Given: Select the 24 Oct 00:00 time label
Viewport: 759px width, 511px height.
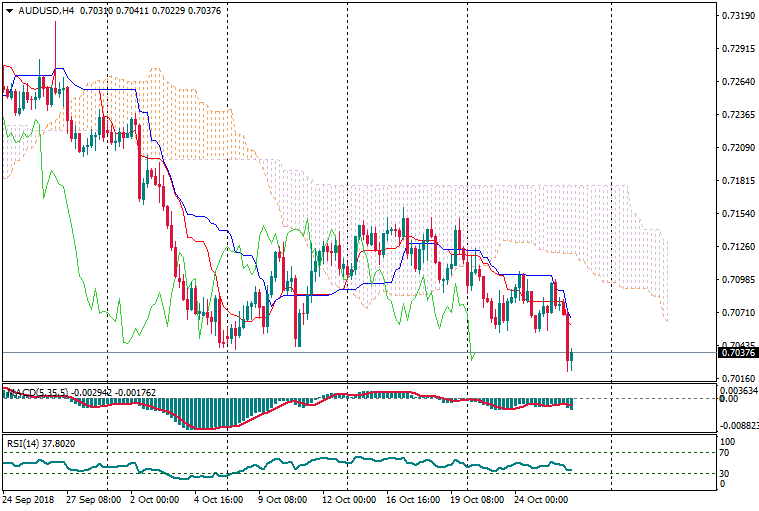Looking at the screenshot, I should pos(541,498).
